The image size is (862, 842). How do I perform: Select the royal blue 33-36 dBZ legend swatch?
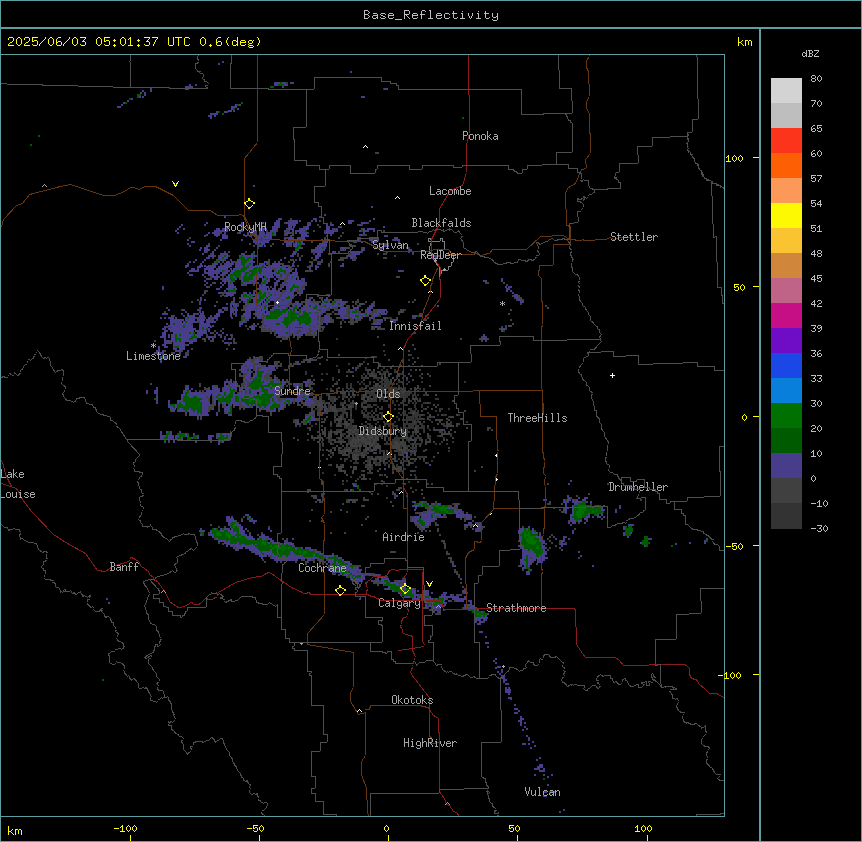786,365
